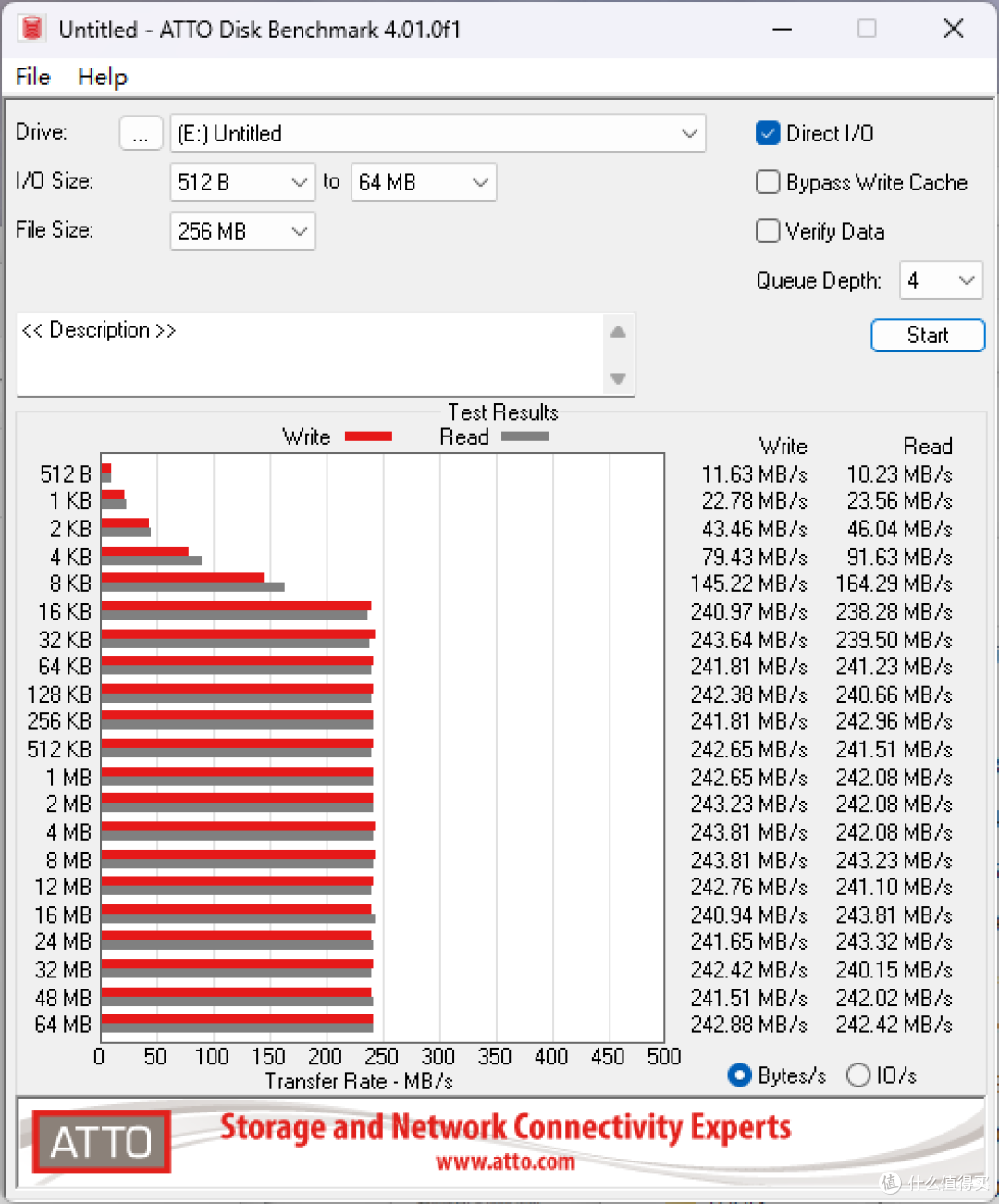The width and height of the screenshot is (999, 1204).
Task: Click the 512 B row label
Action: 66,474
